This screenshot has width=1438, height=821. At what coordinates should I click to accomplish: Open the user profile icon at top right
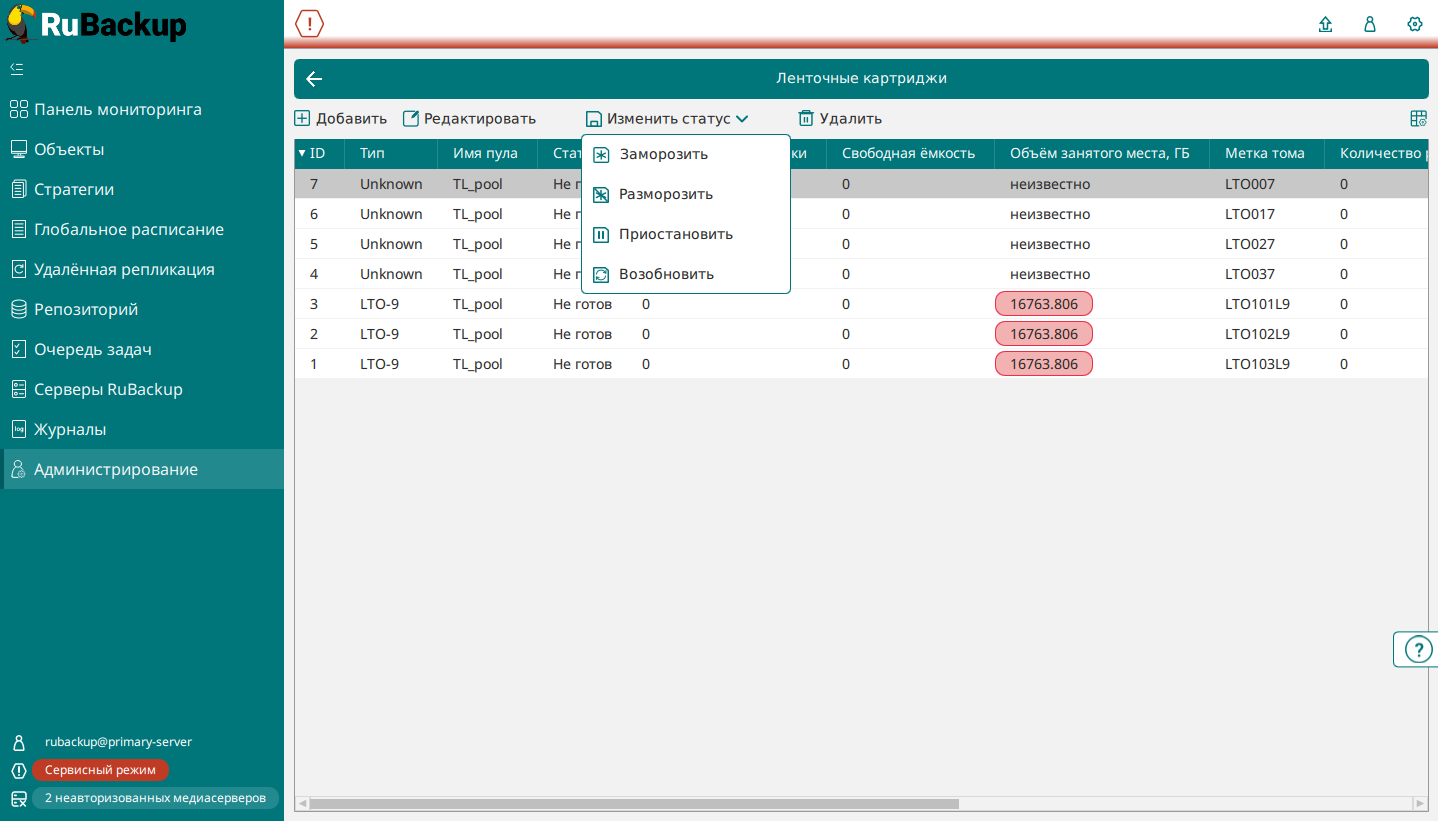tap(1370, 24)
